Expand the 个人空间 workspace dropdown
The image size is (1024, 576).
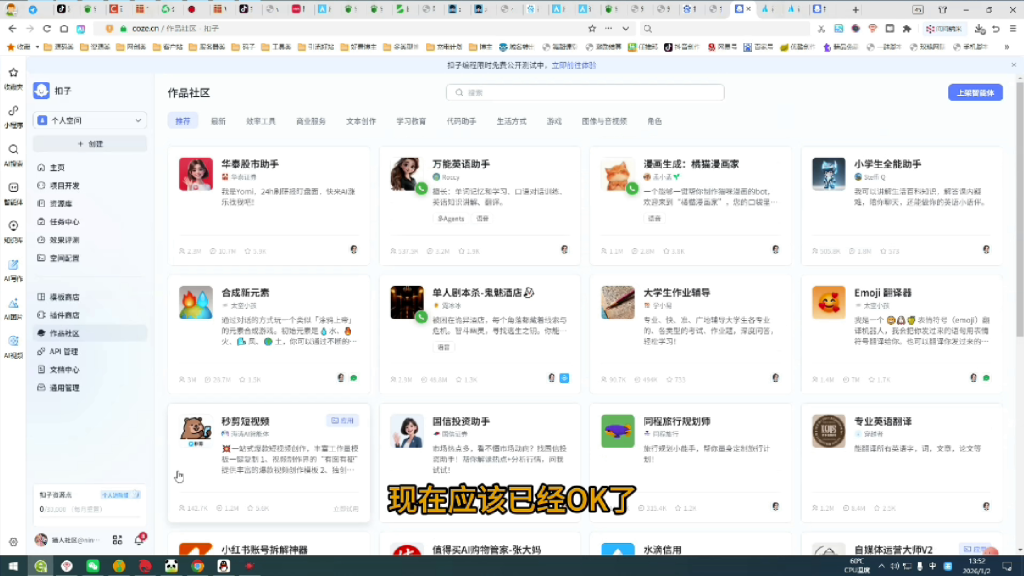(x=88, y=120)
